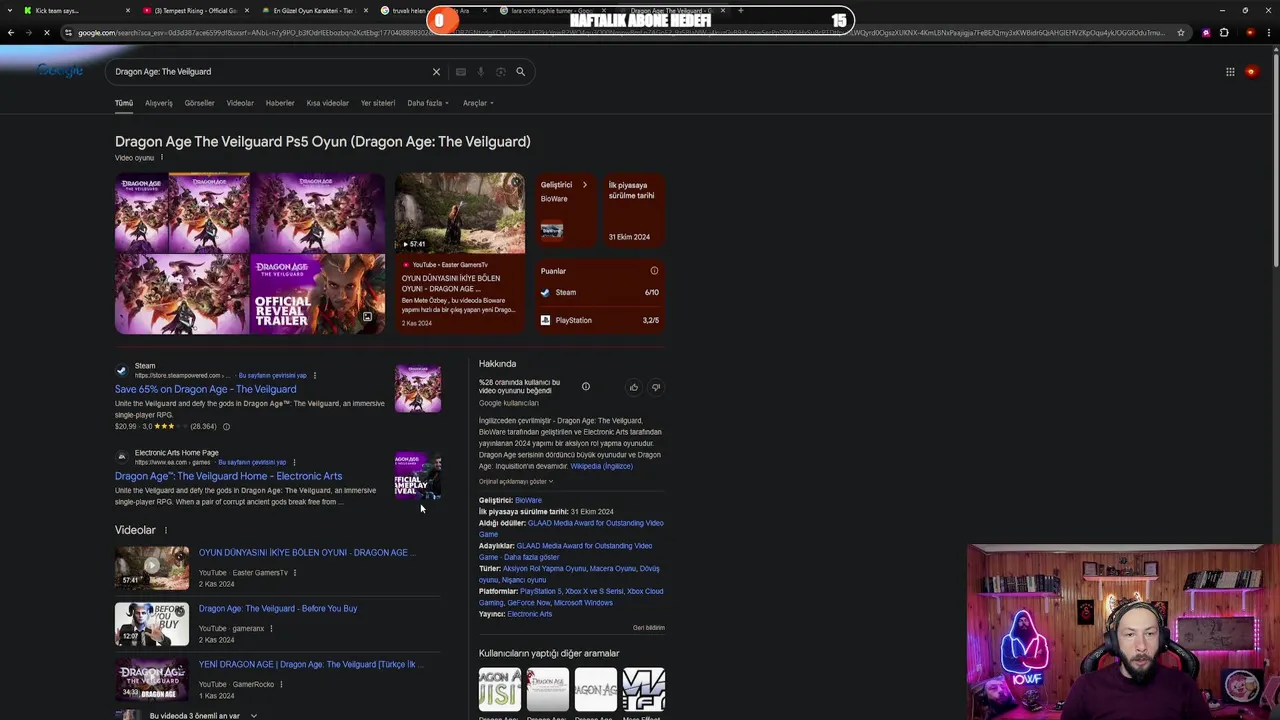The height and width of the screenshot is (720, 1280).
Task: Open info icon beside user rating percentage
Action: (x=586, y=387)
